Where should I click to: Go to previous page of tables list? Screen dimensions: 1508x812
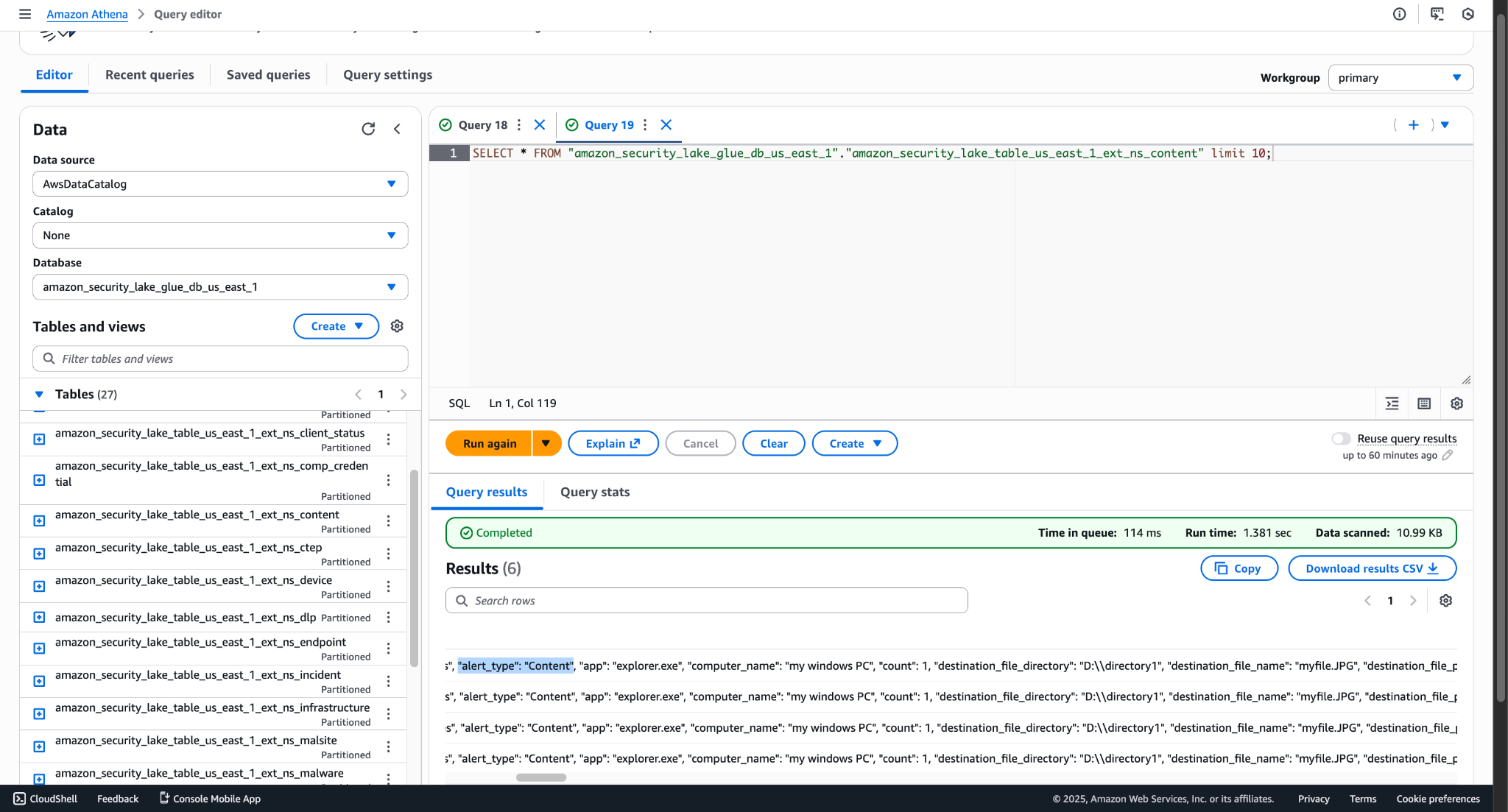358,395
